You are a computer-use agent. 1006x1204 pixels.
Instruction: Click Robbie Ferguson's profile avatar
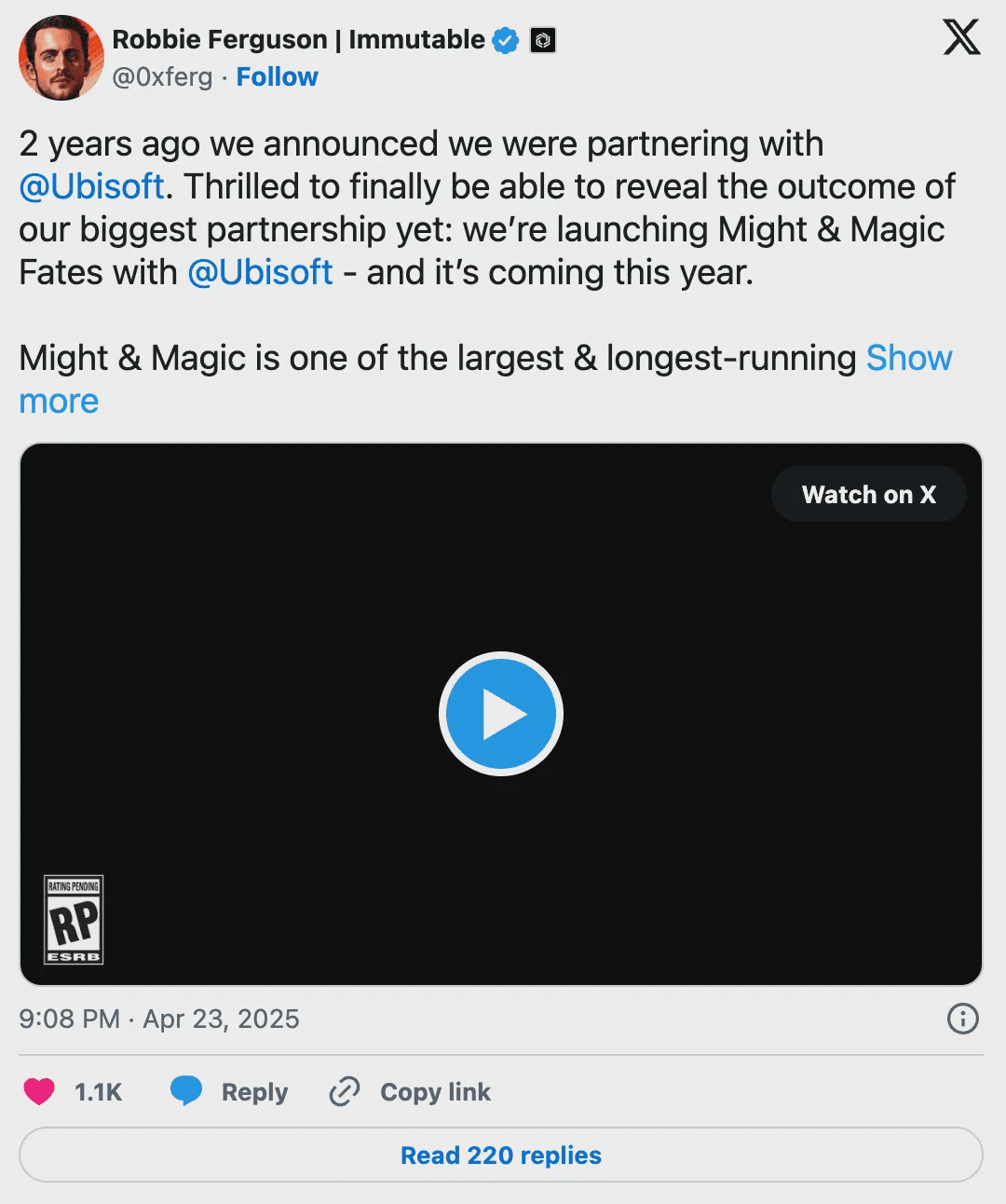coord(61,58)
